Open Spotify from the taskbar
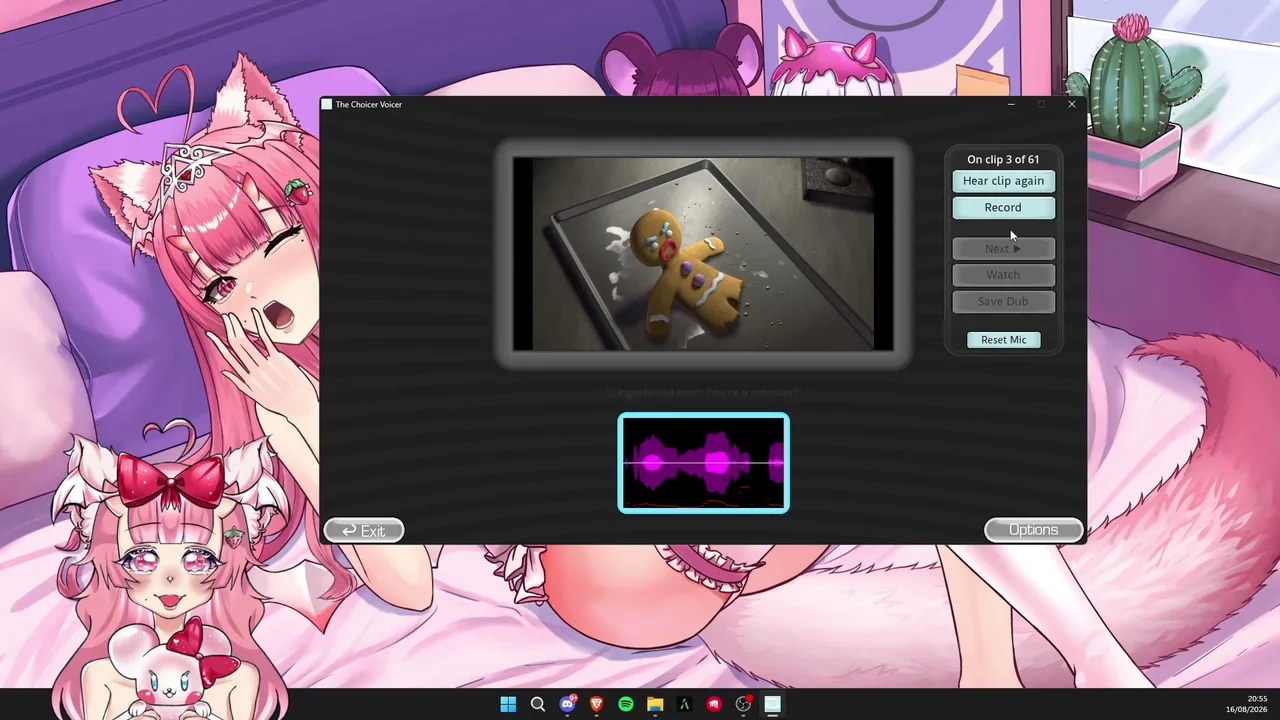Screen dimensions: 1280x720 tap(626, 704)
